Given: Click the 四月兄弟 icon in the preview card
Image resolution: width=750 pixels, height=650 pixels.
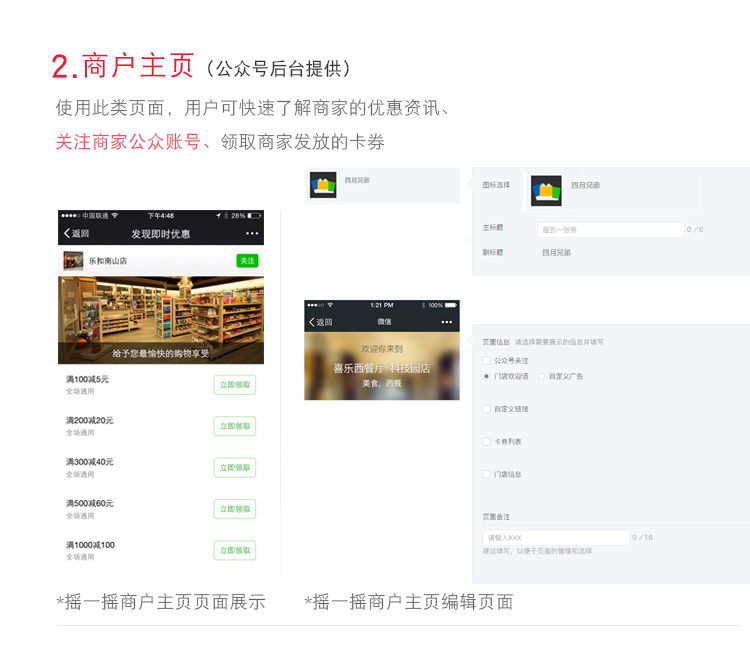Looking at the screenshot, I should pos(323,185).
